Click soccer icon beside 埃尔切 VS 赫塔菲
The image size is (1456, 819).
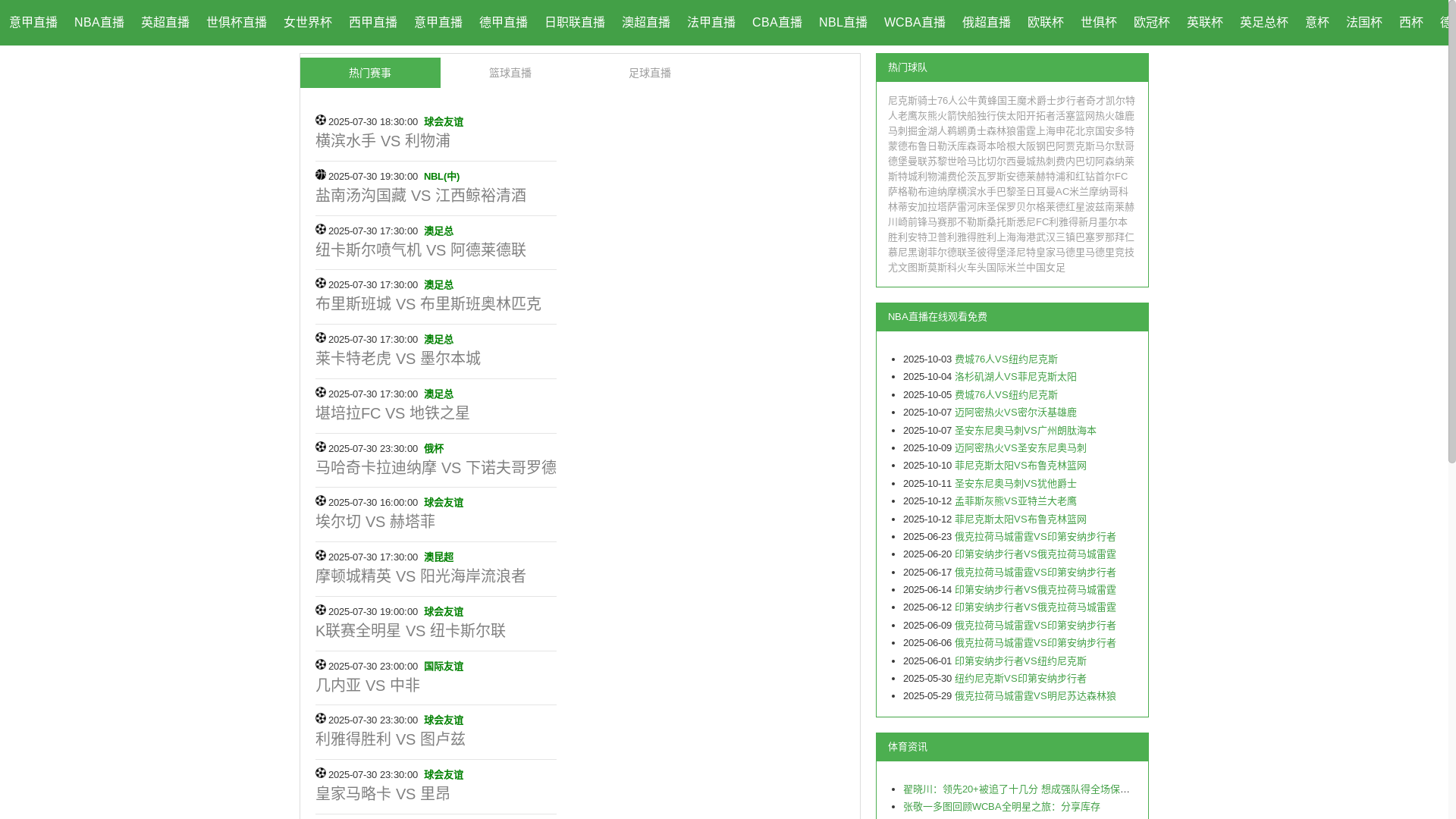(321, 500)
